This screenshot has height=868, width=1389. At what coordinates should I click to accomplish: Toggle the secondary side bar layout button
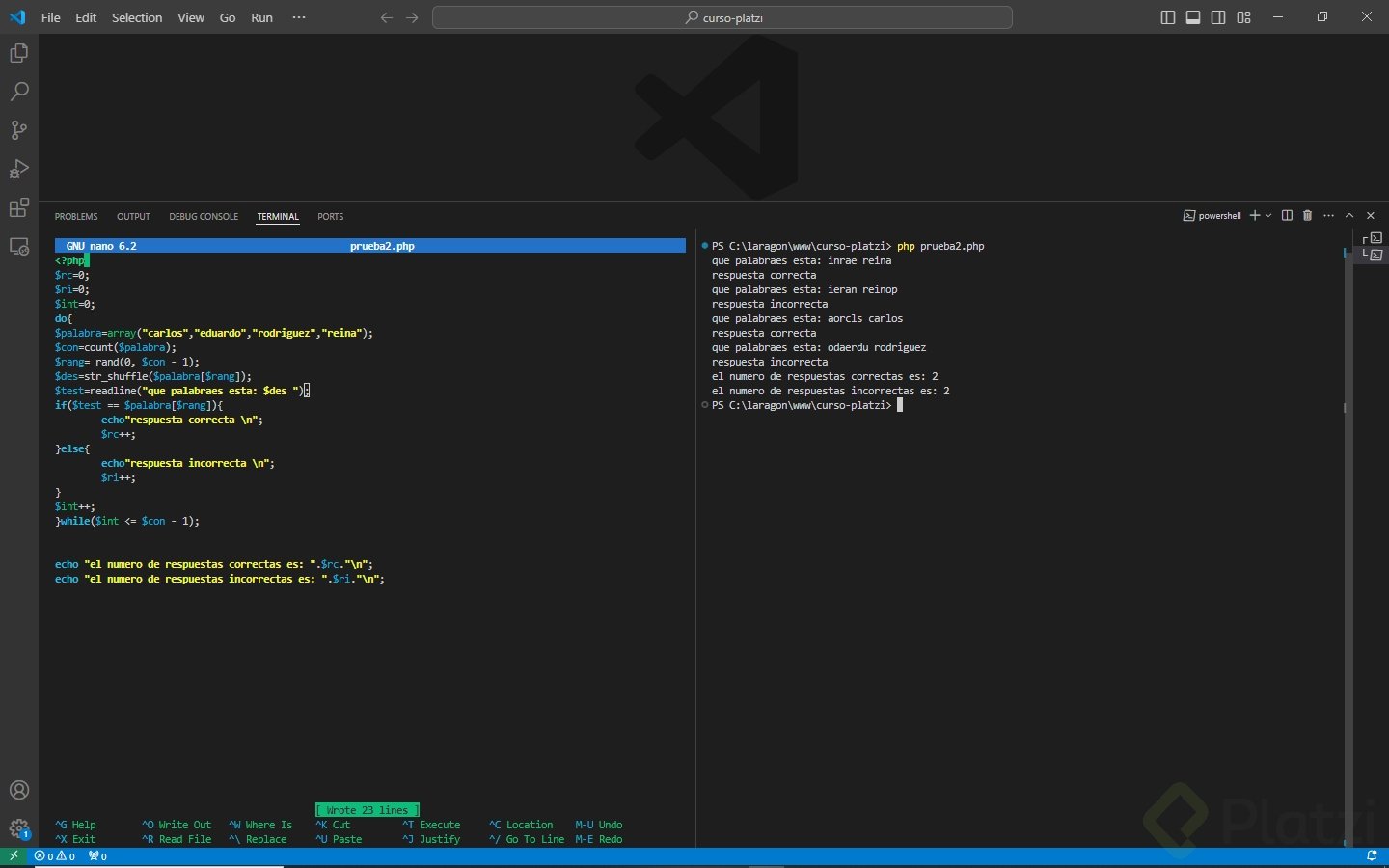click(1218, 17)
